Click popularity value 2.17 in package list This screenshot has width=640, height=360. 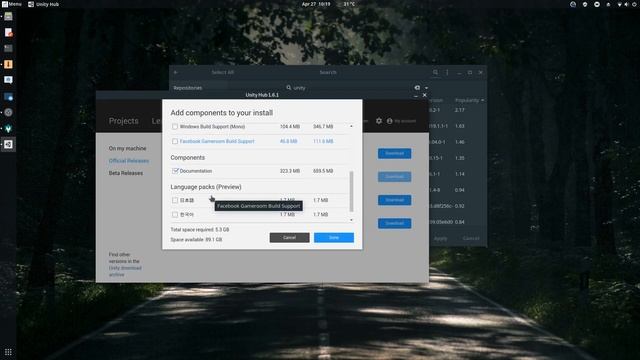(x=460, y=110)
